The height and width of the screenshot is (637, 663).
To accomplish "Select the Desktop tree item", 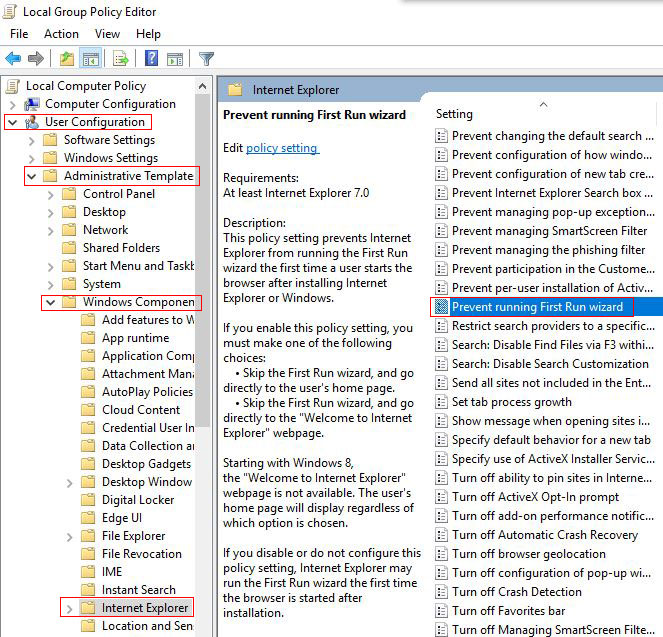I will (x=104, y=212).
